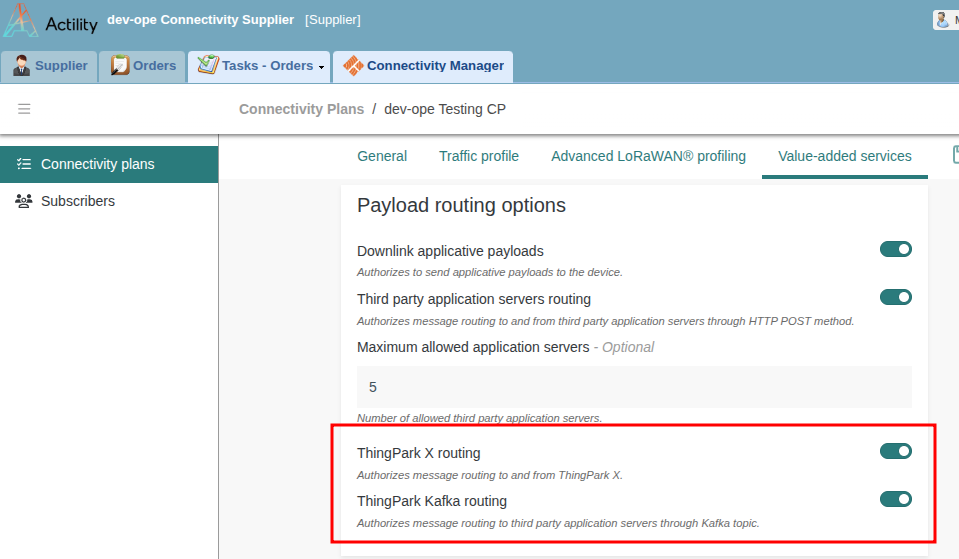Click the partially visible save icon at right
The image size is (959, 559).
pyautogui.click(x=955, y=155)
